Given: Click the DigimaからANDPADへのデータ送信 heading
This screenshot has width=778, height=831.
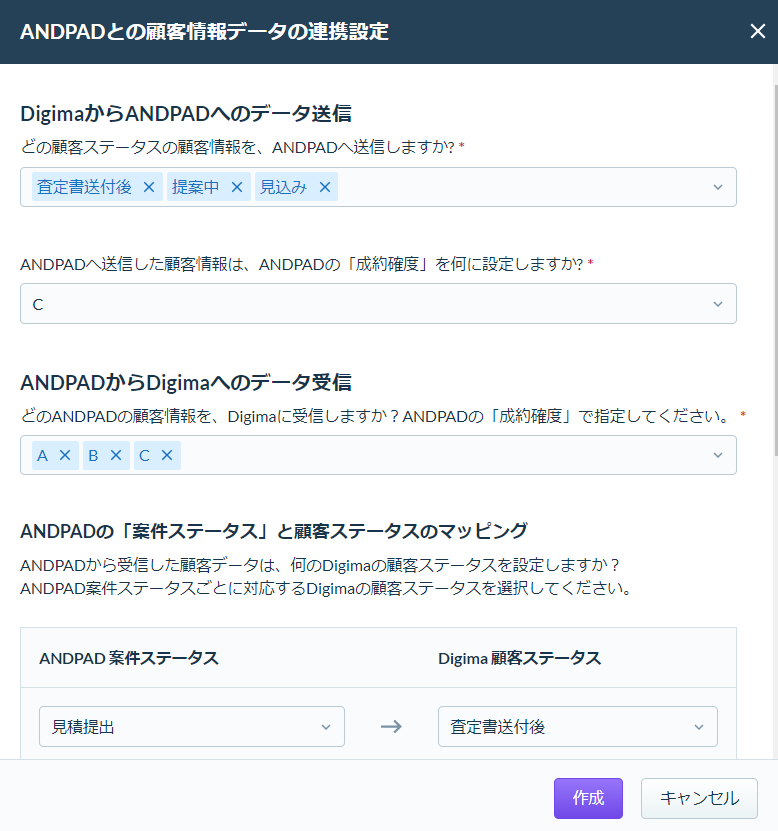Looking at the screenshot, I should [x=186, y=113].
